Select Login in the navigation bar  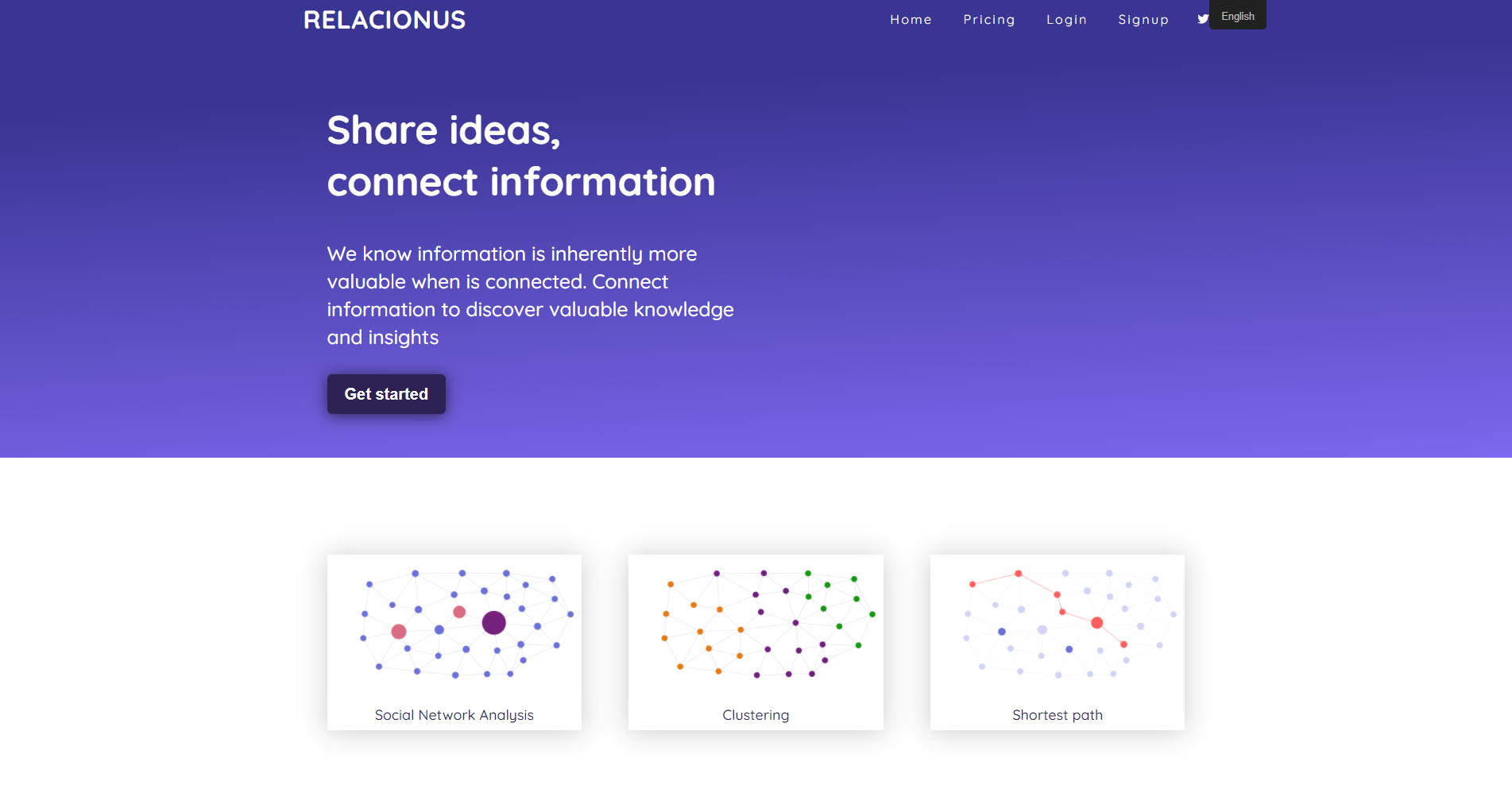[x=1066, y=20]
